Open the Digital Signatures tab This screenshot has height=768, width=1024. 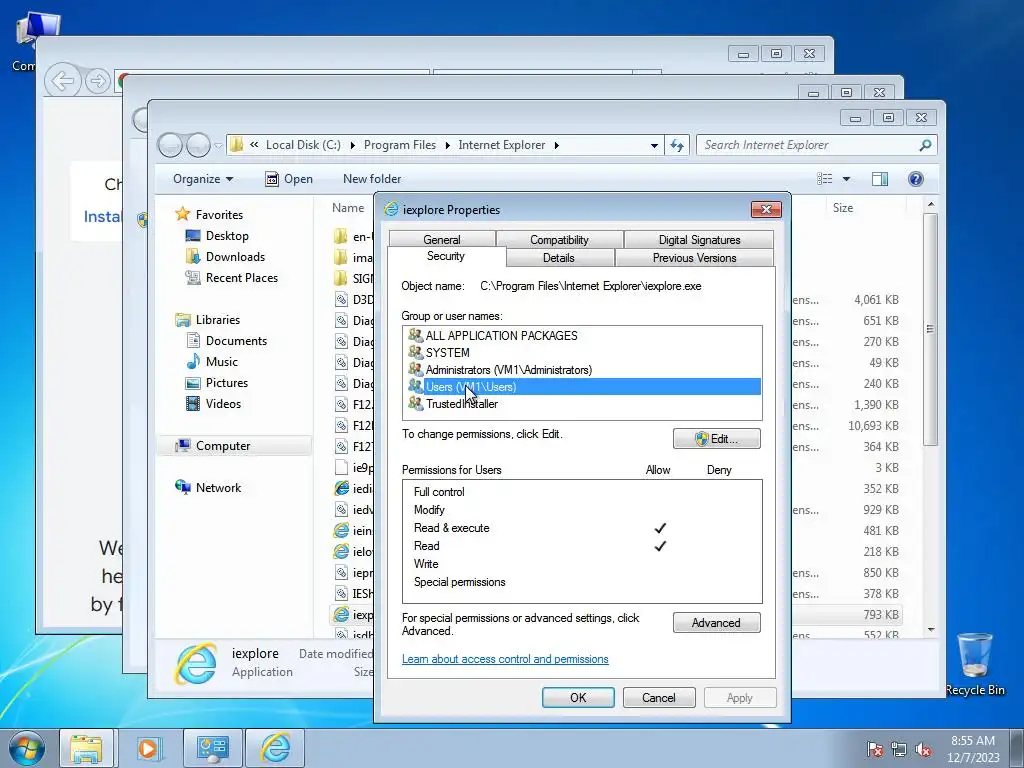coord(699,240)
